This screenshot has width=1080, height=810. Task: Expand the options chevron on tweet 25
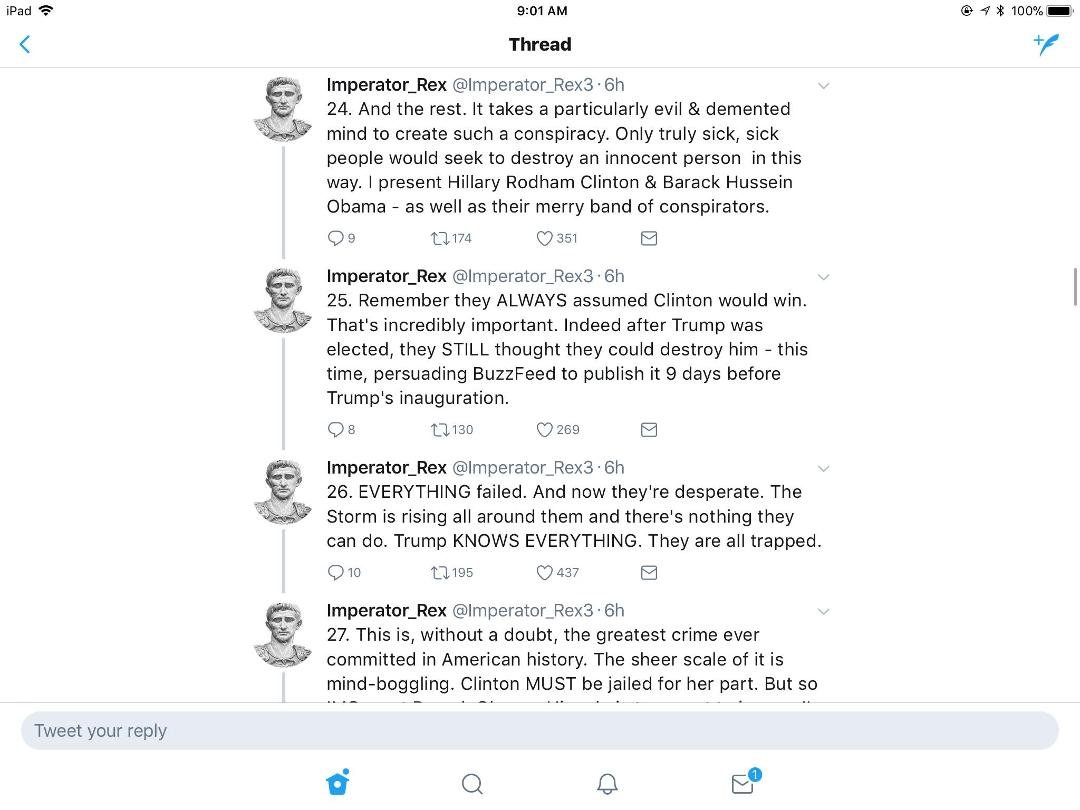point(823,278)
